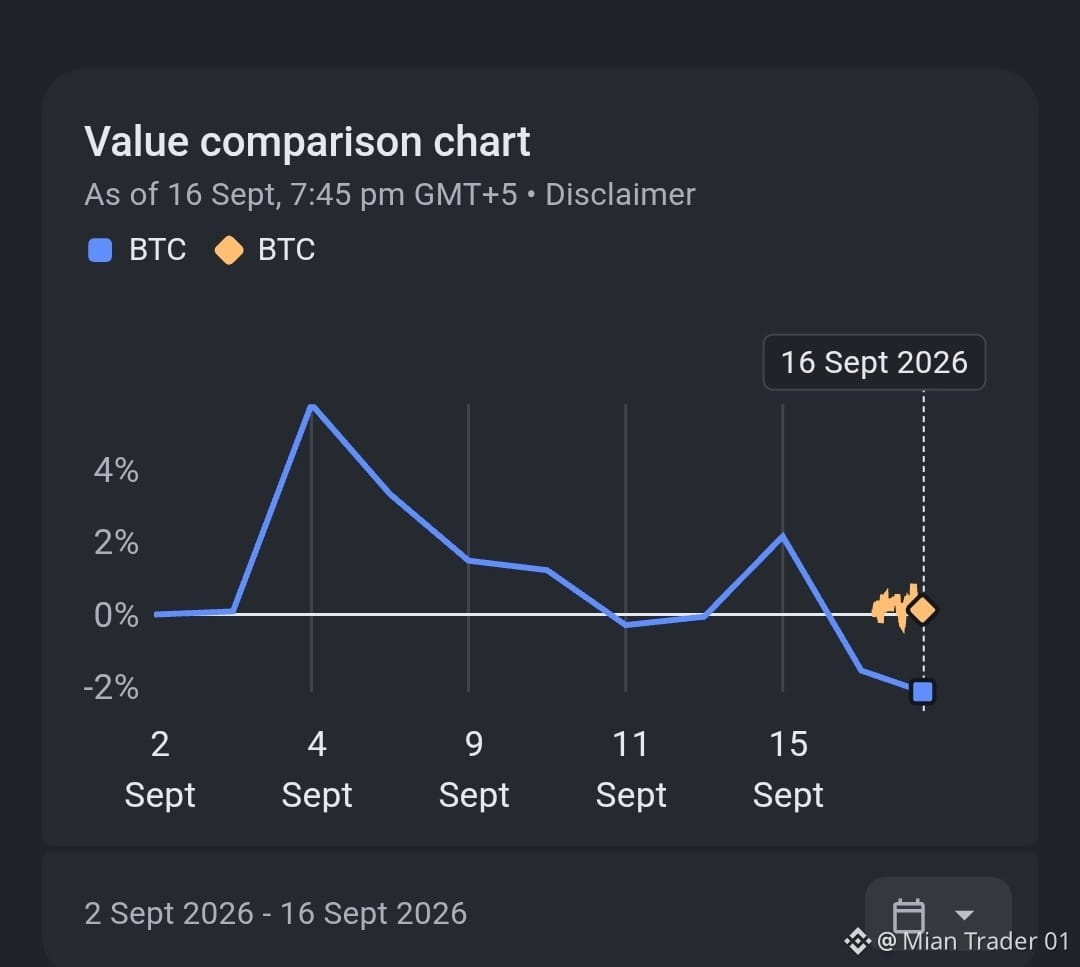Click the Binance logo watermark icon
Viewport: 1080px width, 967px height.
click(858, 941)
